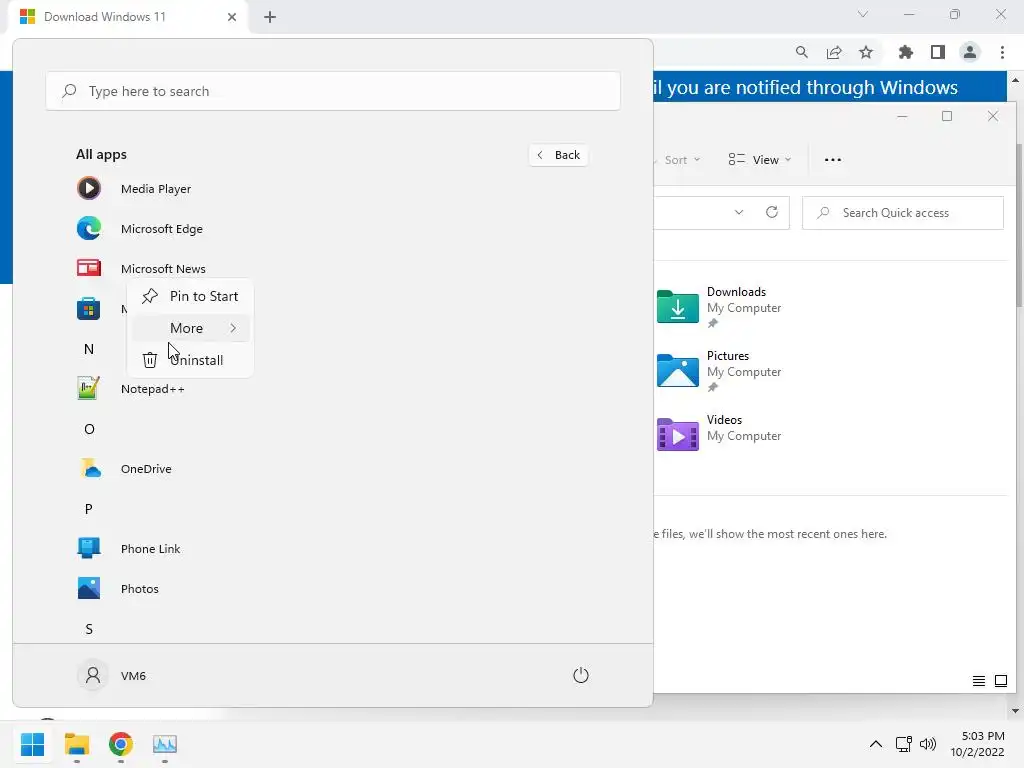1024x768 pixels.
Task: Close the Download Windows 11 tab
Action: [232, 17]
